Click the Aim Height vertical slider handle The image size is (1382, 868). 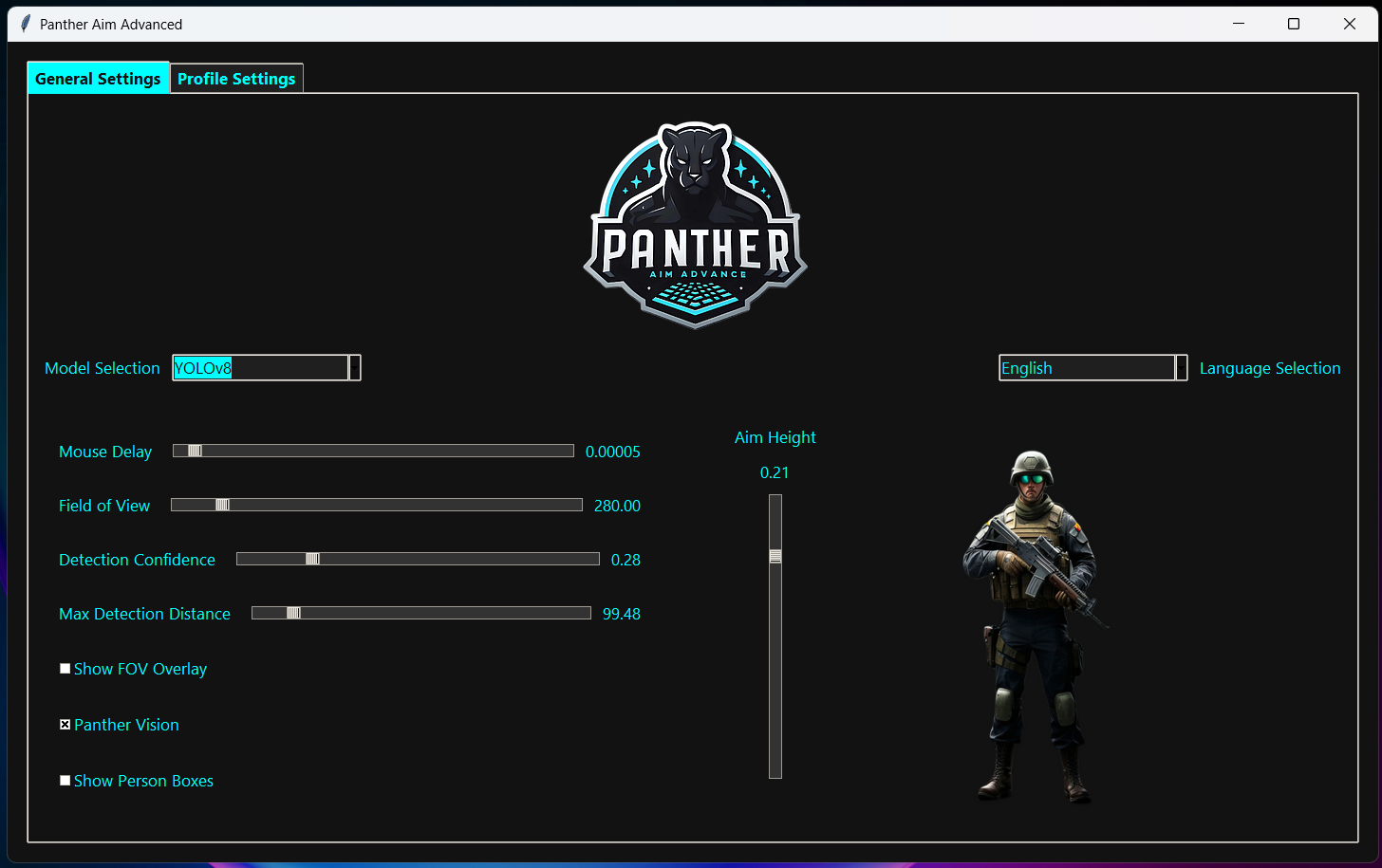click(x=775, y=556)
